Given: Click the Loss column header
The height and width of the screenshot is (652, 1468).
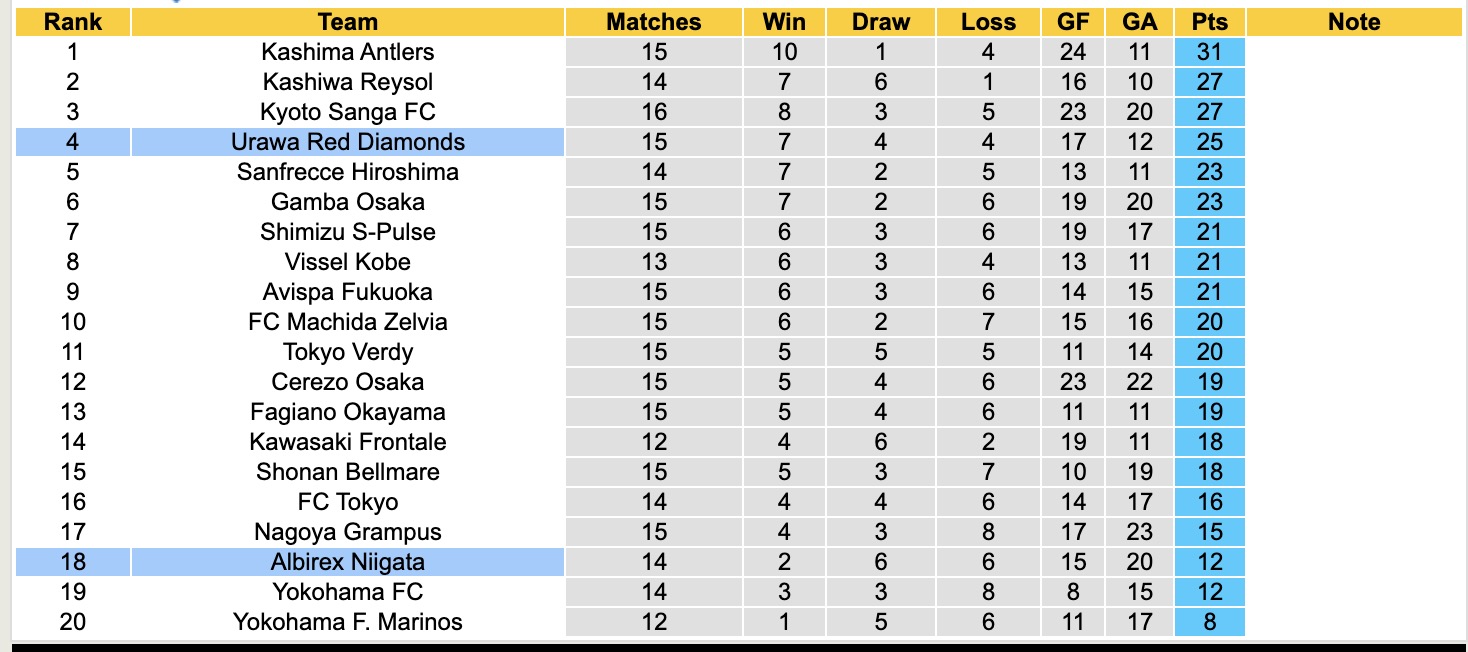Looking at the screenshot, I should (x=988, y=22).
